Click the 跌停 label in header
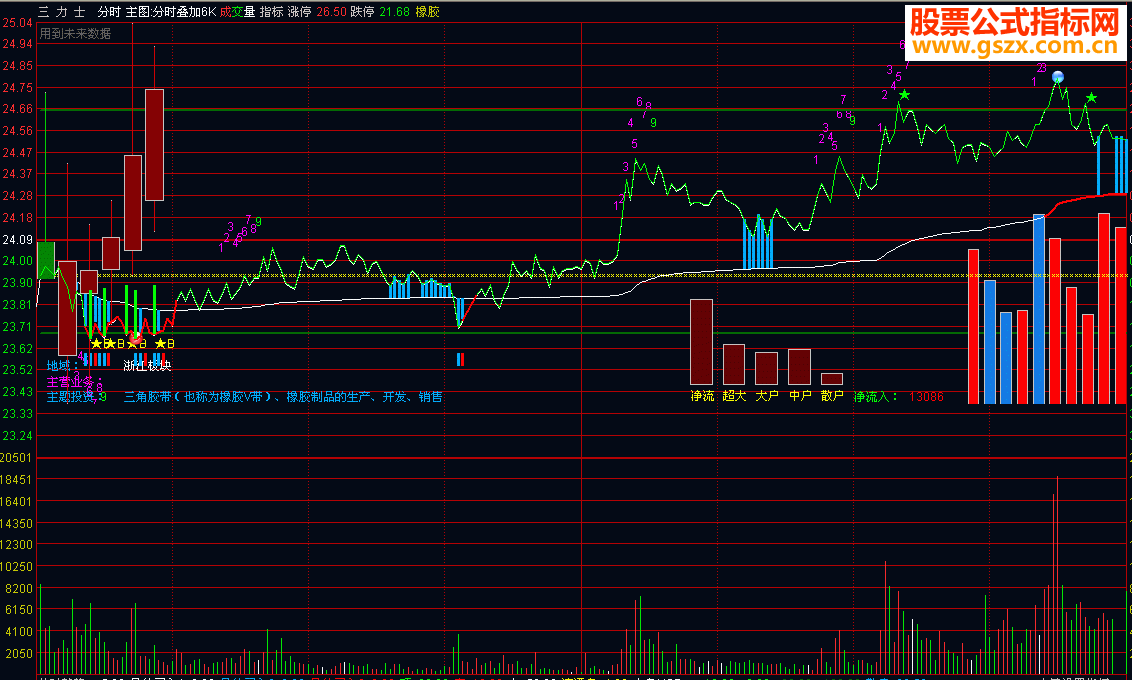Image resolution: width=1132 pixels, height=680 pixels. (x=362, y=12)
